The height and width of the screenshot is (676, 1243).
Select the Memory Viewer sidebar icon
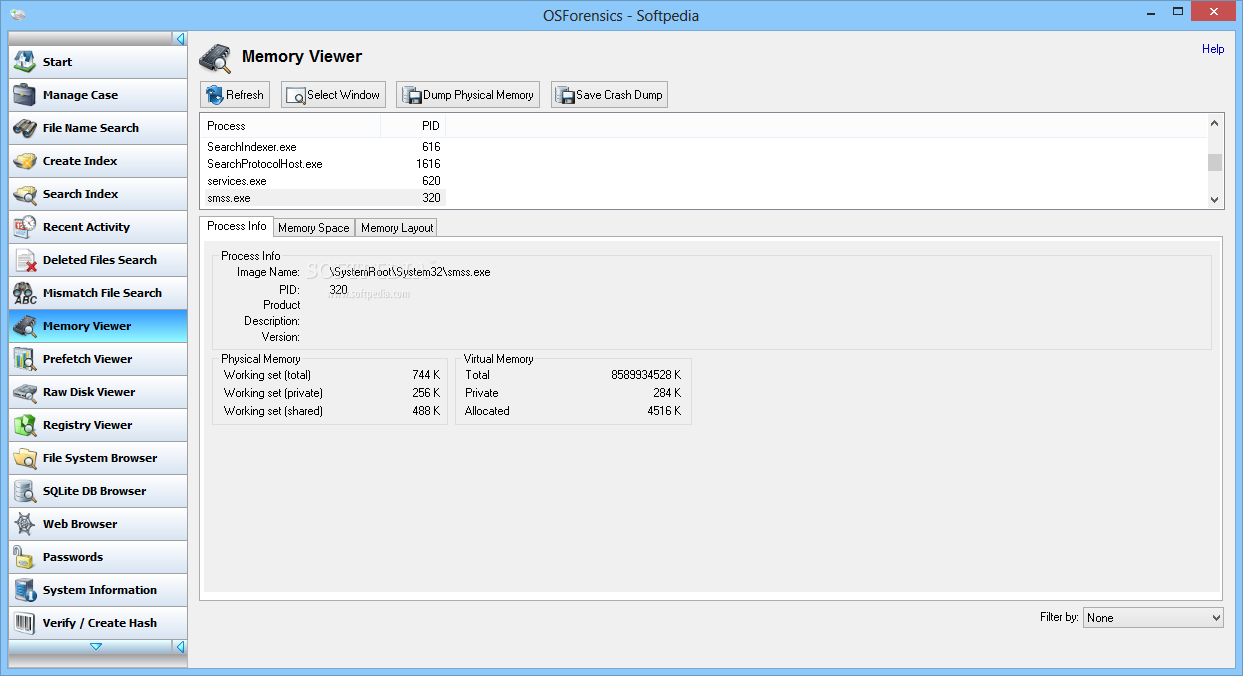pos(25,326)
